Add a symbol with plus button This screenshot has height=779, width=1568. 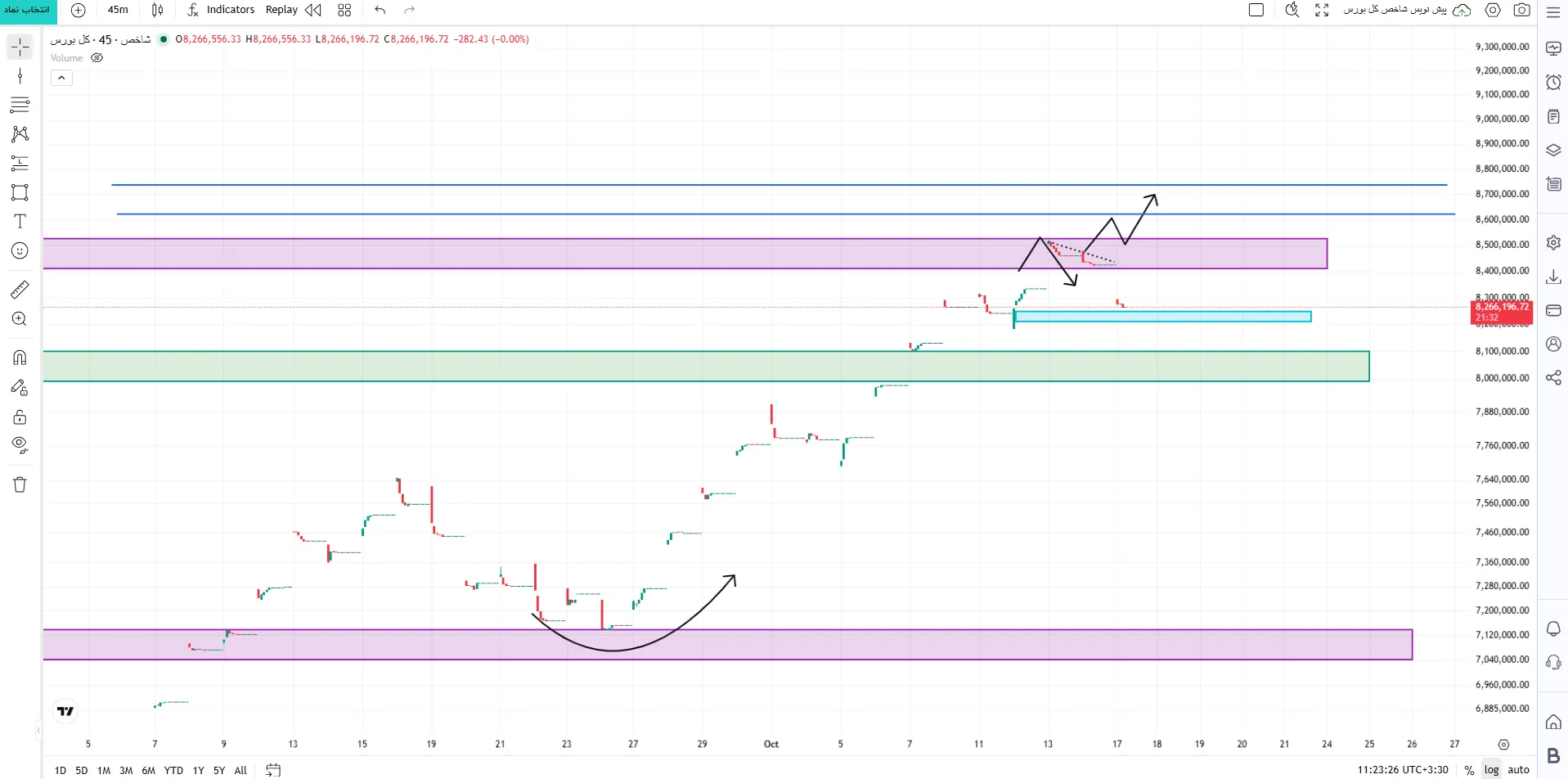(x=79, y=10)
